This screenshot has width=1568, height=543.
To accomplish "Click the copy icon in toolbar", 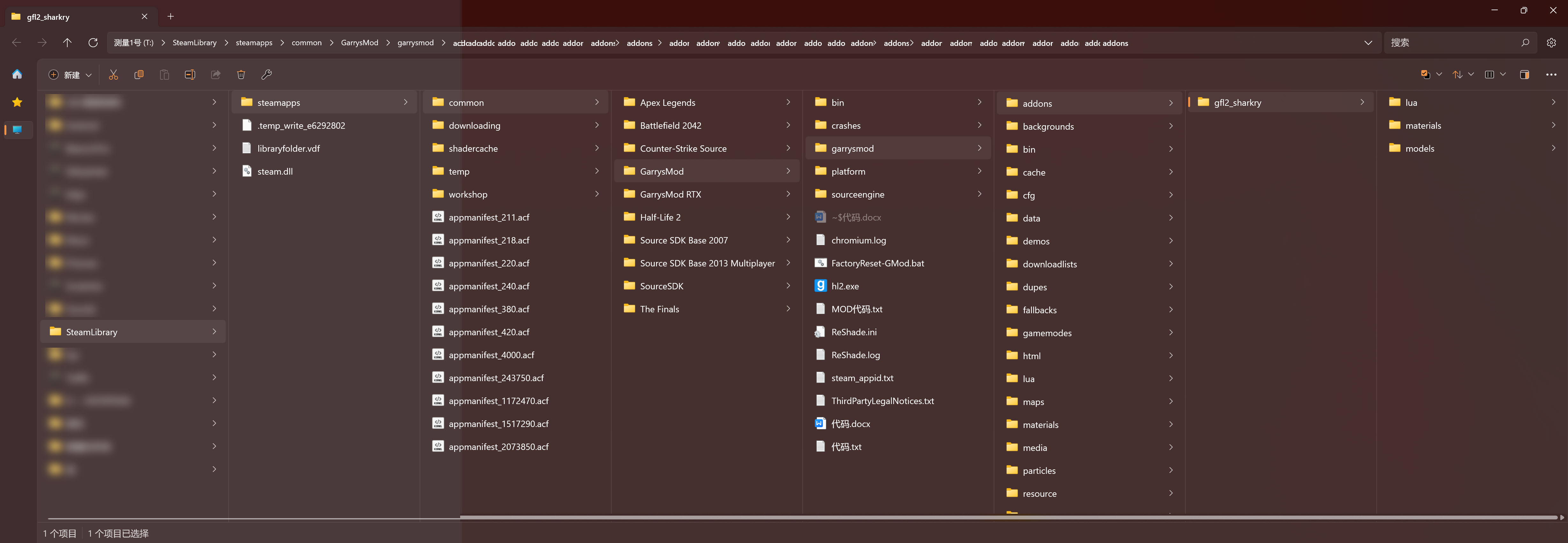I will [139, 75].
